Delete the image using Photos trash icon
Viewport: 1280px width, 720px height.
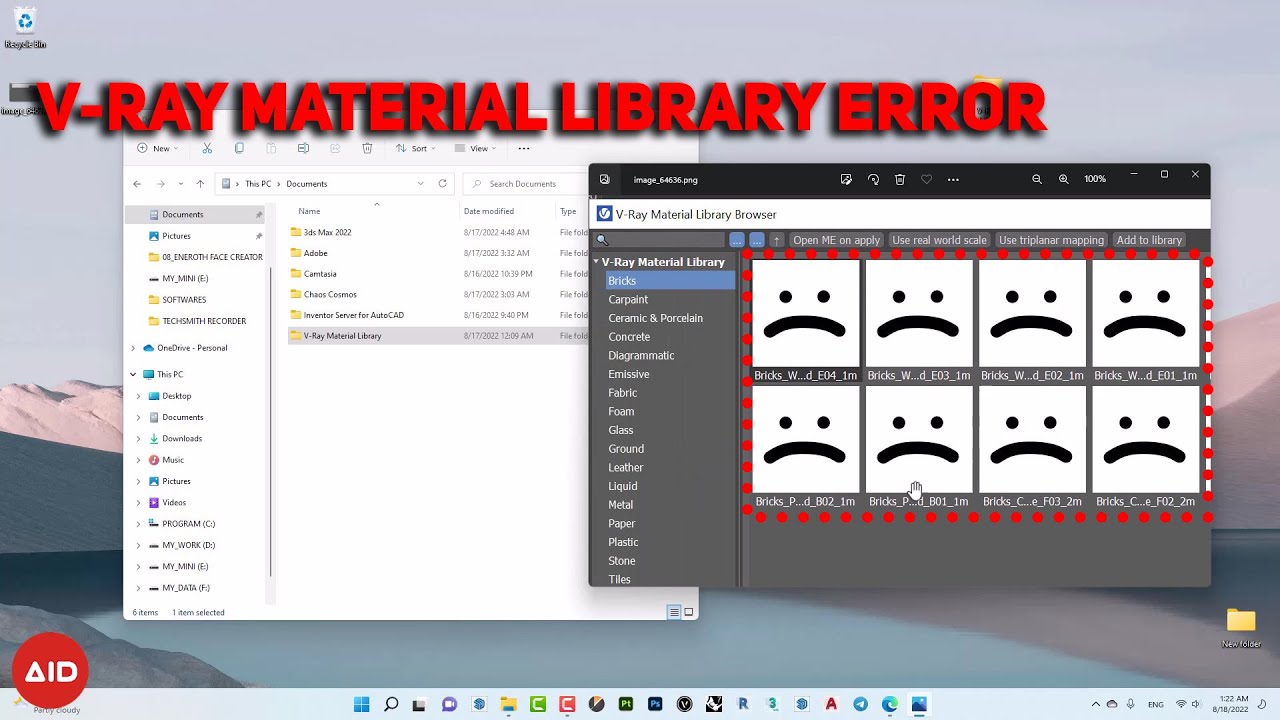(x=900, y=179)
